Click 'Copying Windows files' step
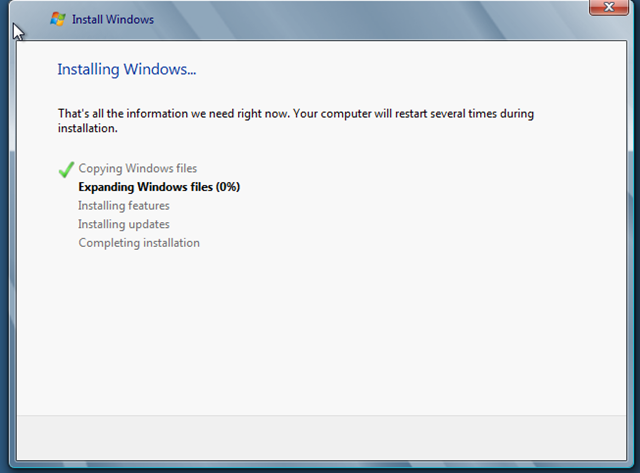Image resolution: width=640 pixels, height=473 pixels. 138,169
